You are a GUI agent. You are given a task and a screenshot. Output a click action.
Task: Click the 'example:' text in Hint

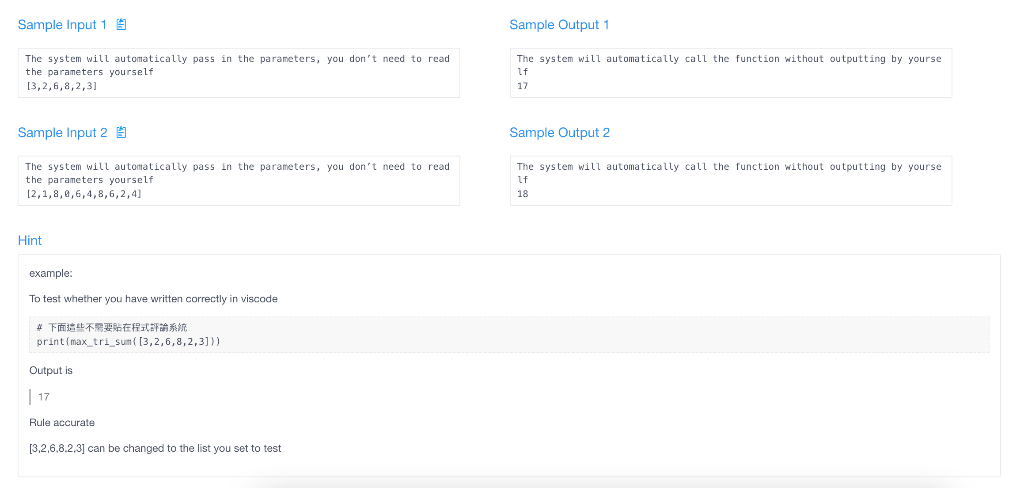tap(51, 273)
